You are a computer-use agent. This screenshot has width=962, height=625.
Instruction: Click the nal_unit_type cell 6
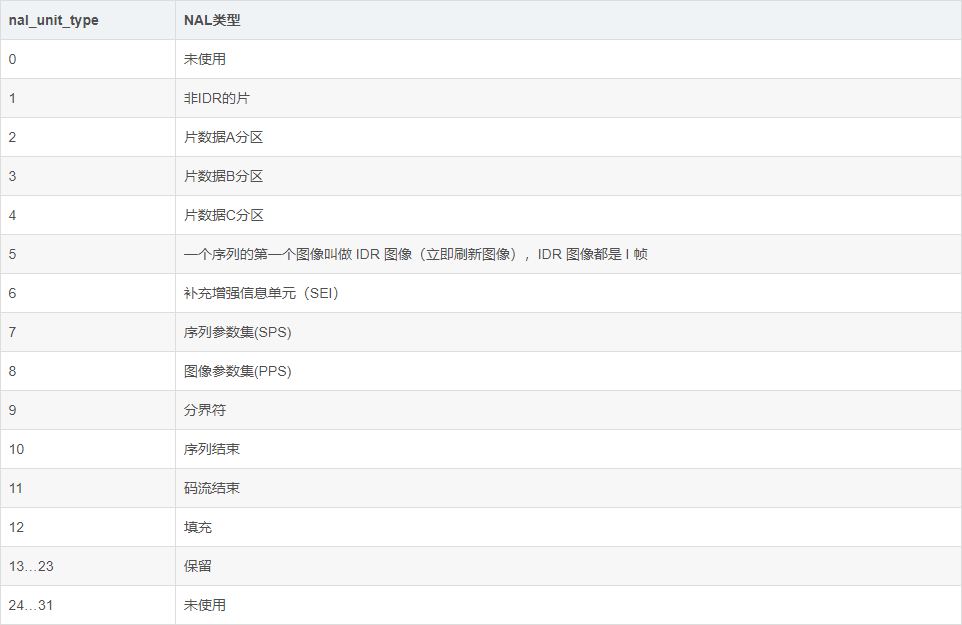click(x=88, y=293)
